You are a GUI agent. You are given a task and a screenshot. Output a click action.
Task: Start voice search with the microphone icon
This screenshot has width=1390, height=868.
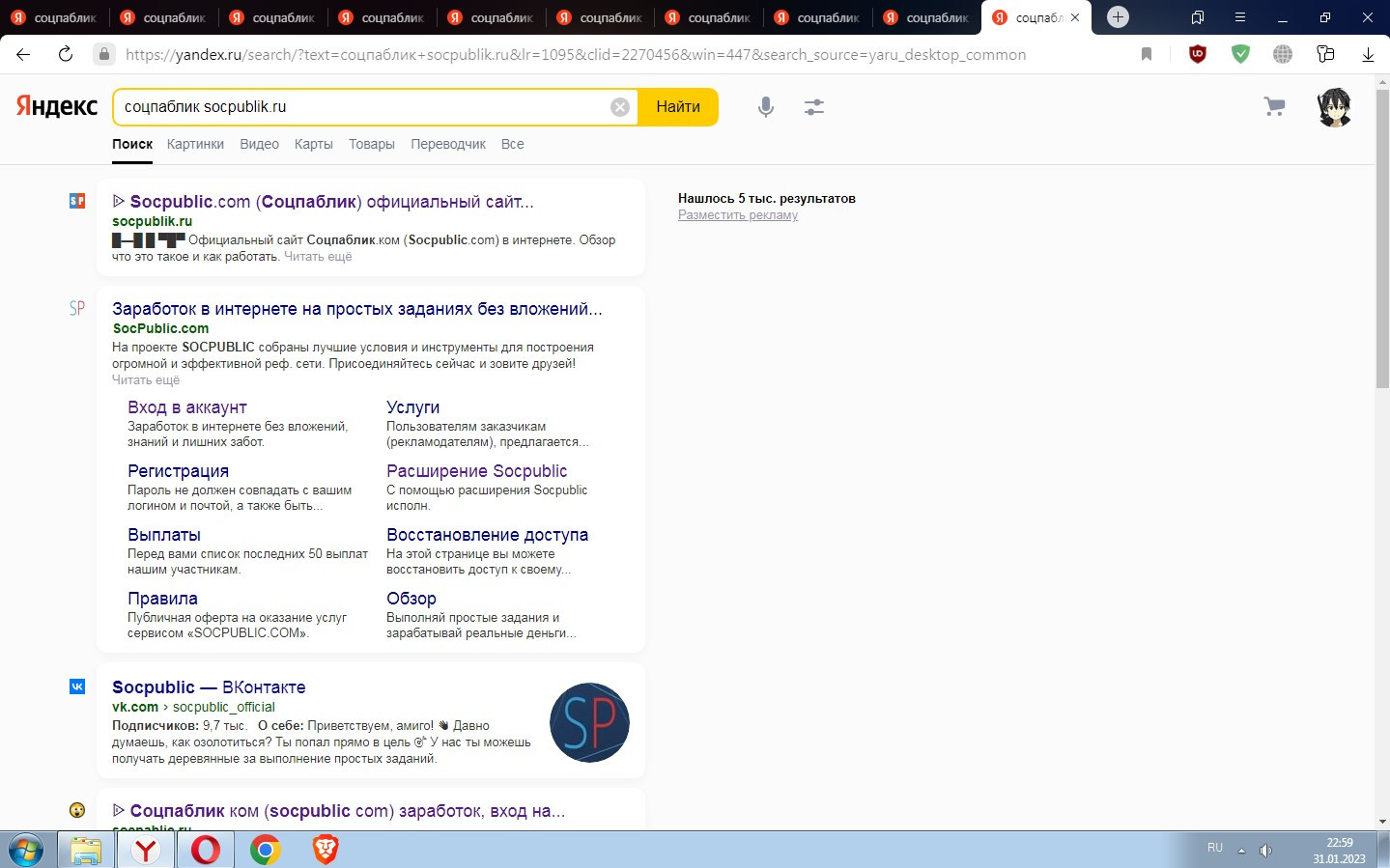[x=766, y=107]
